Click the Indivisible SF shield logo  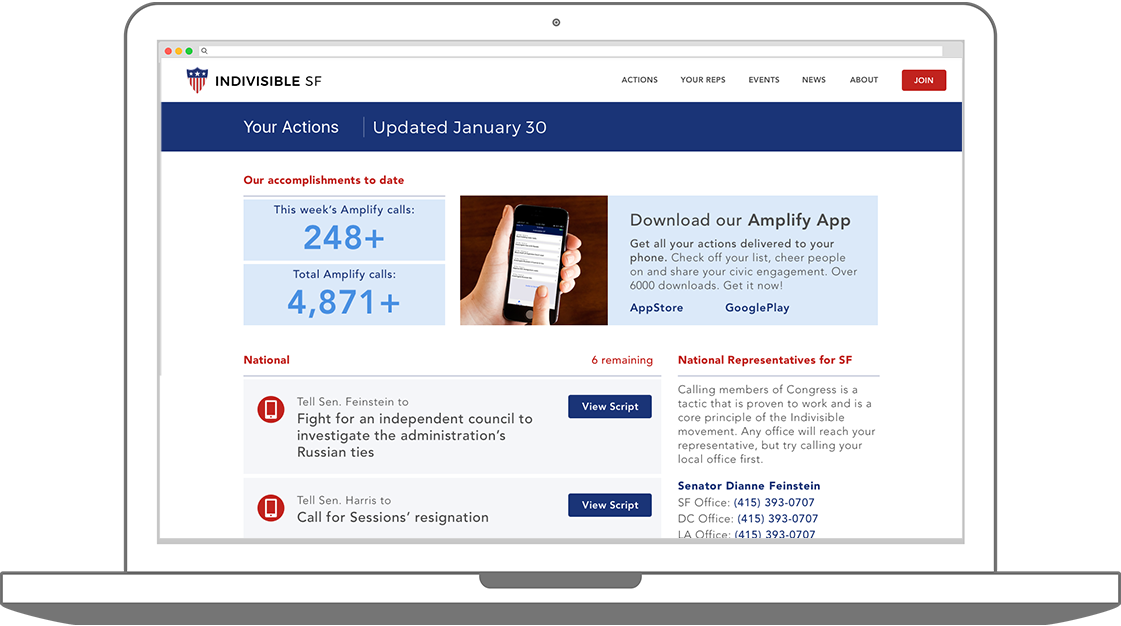(x=197, y=80)
